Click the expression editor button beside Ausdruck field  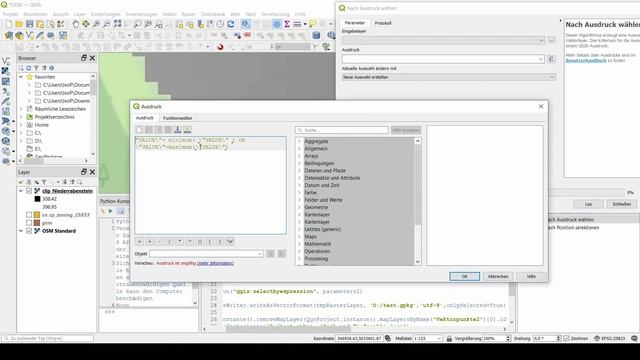coord(551,59)
